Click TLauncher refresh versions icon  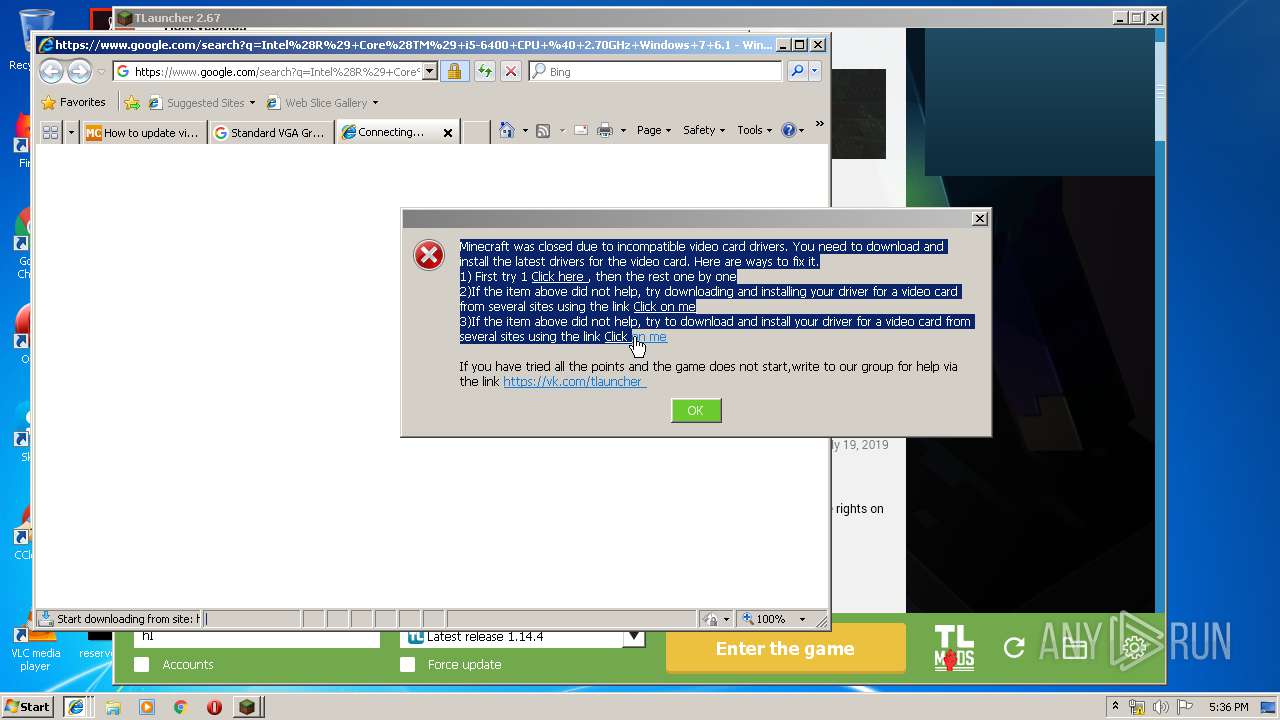pos(1014,648)
